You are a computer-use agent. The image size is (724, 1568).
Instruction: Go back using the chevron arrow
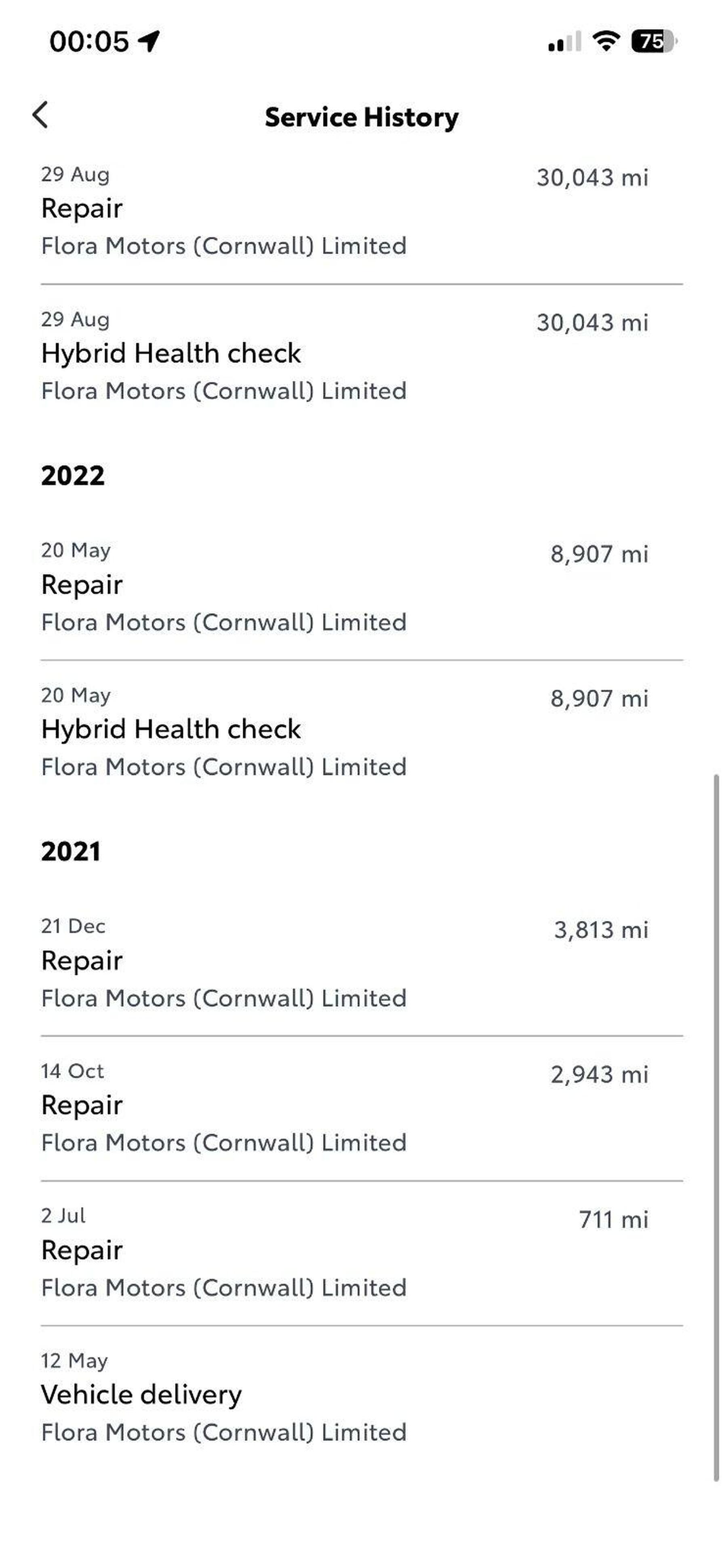40,115
